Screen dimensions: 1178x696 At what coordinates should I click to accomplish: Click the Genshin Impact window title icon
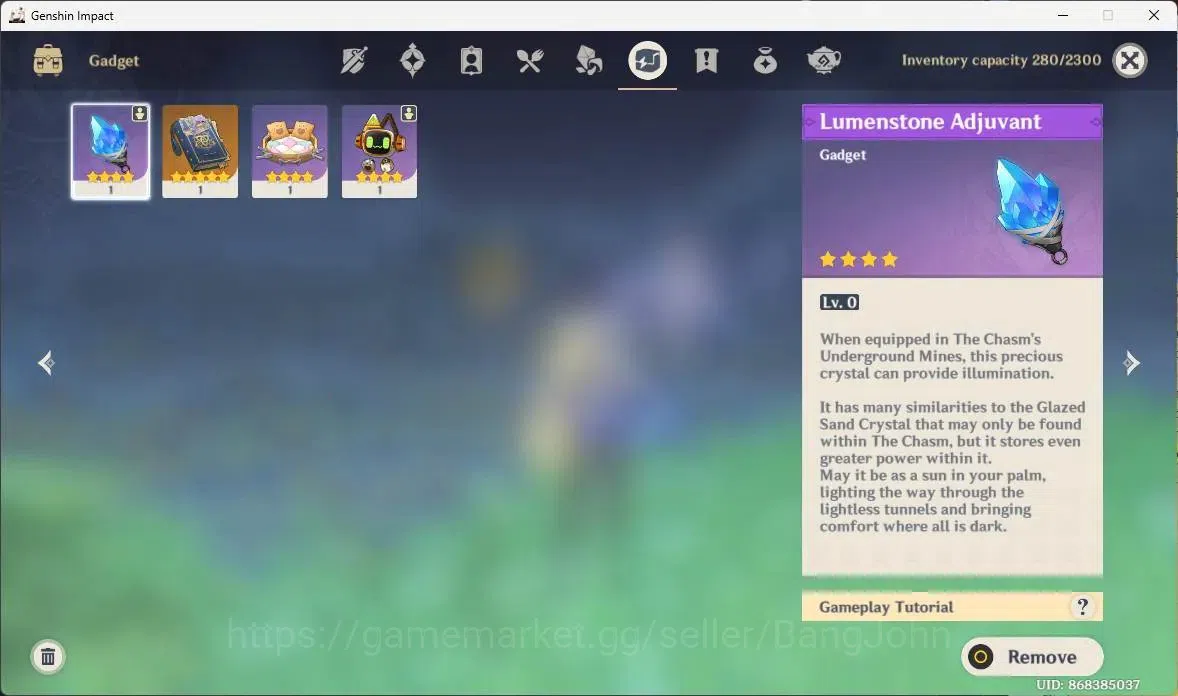click(17, 15)
